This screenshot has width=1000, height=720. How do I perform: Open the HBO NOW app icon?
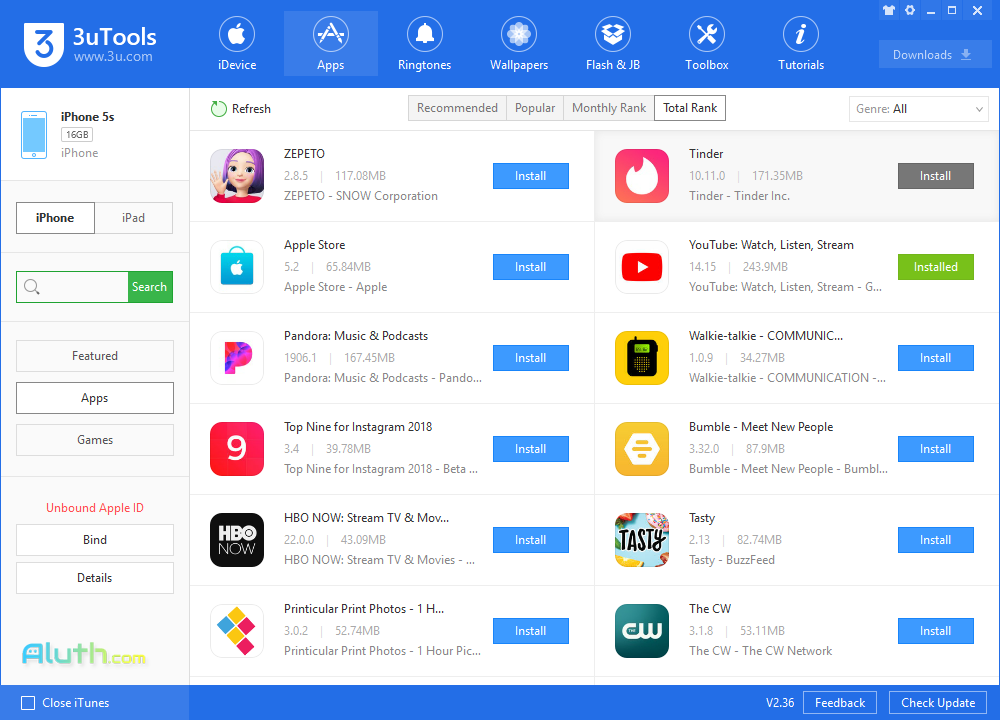(237, 540)
